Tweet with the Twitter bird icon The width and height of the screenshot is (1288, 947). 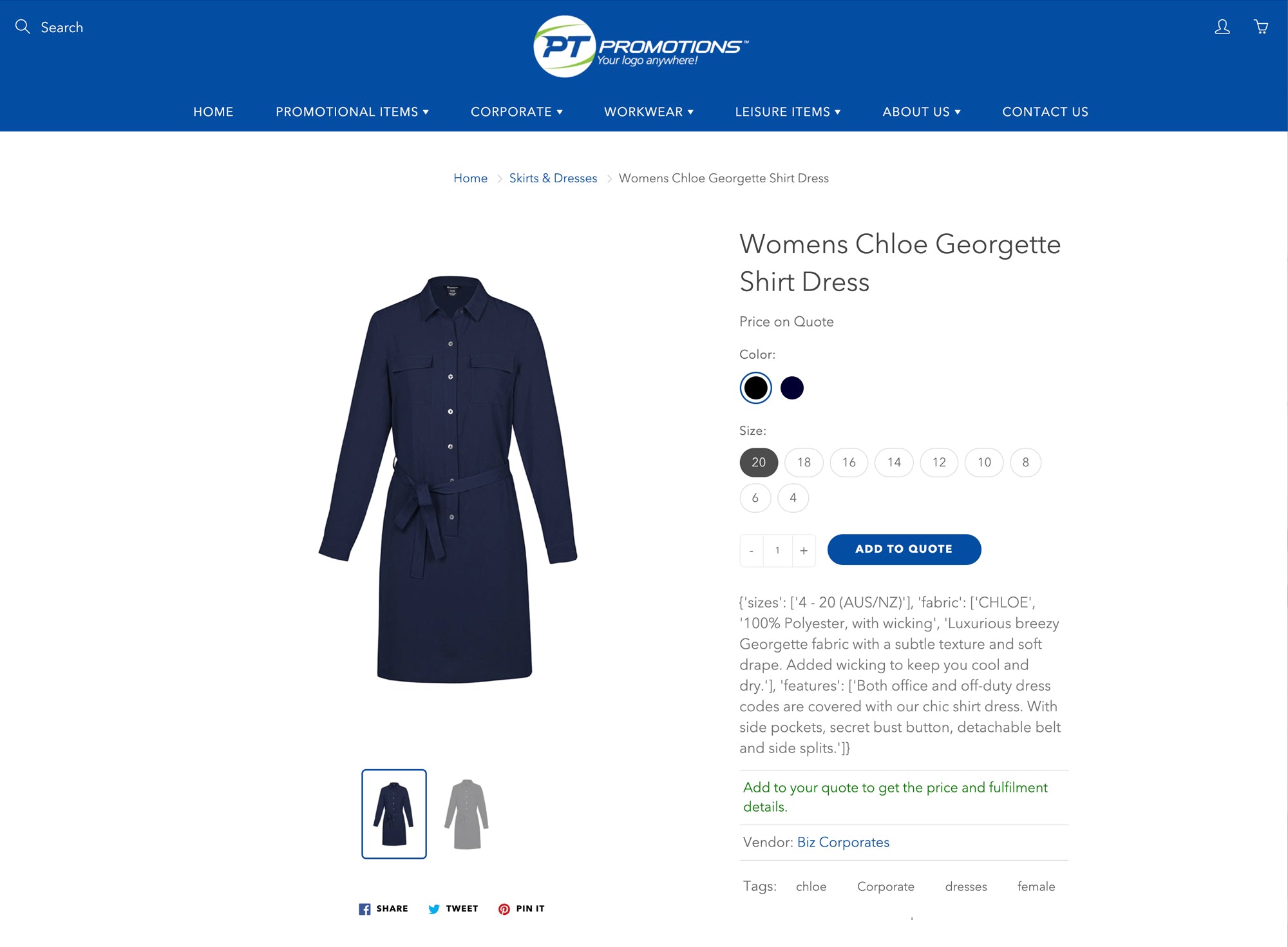pos(434,909)
